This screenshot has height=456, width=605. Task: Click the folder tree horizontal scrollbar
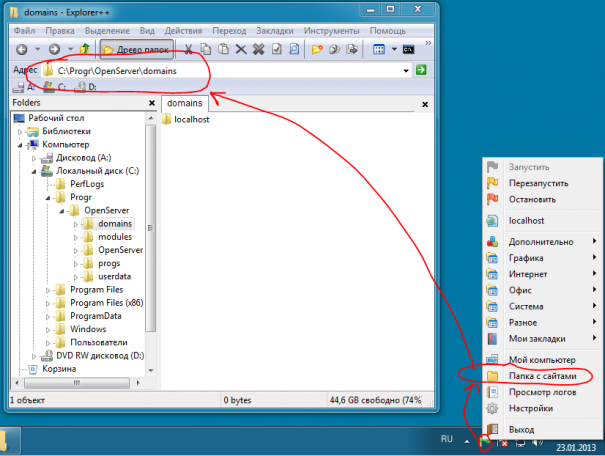tap(77, 383)
